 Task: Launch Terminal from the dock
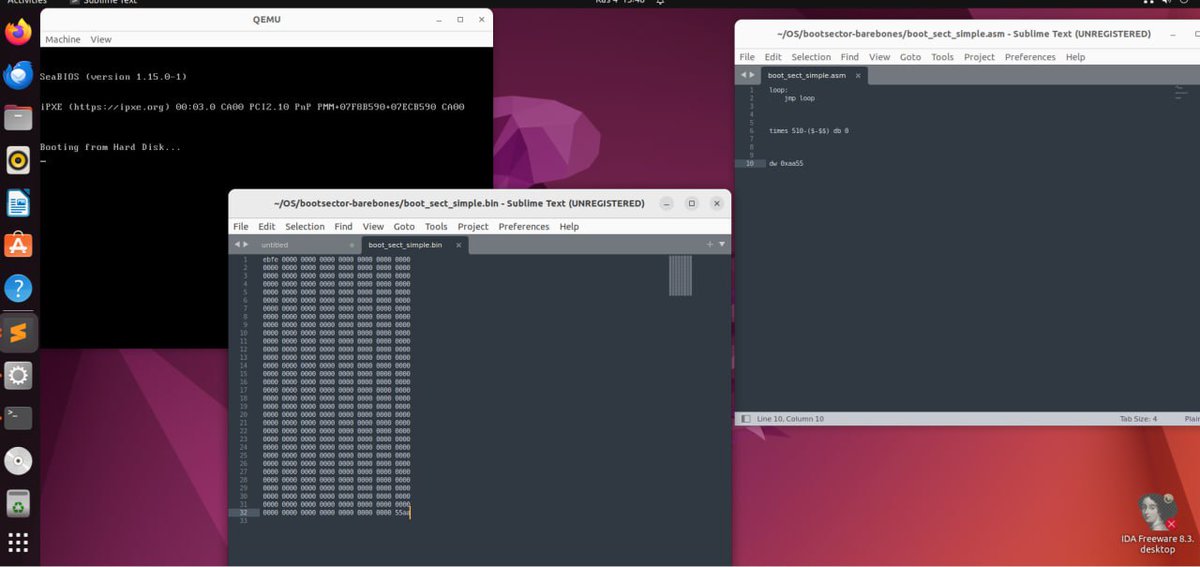coord(18,418)
